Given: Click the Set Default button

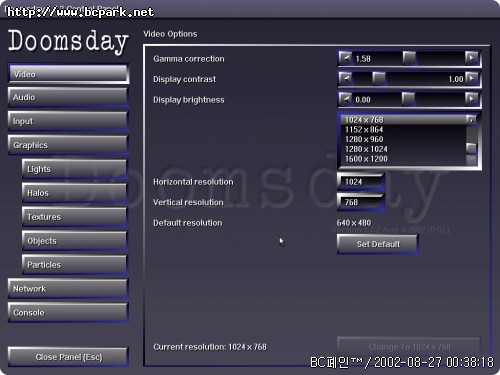Looking at the screenshot, I should point(378,244).
